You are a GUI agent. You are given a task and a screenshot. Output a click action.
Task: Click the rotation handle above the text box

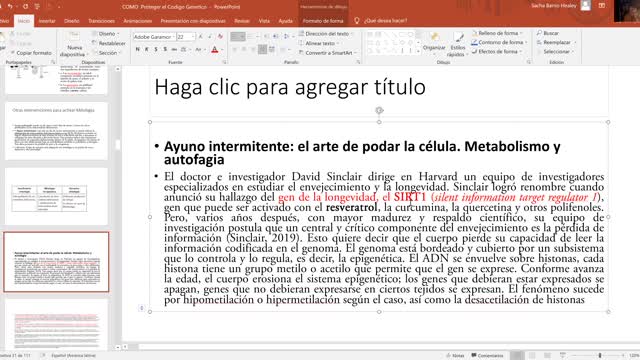379,110
